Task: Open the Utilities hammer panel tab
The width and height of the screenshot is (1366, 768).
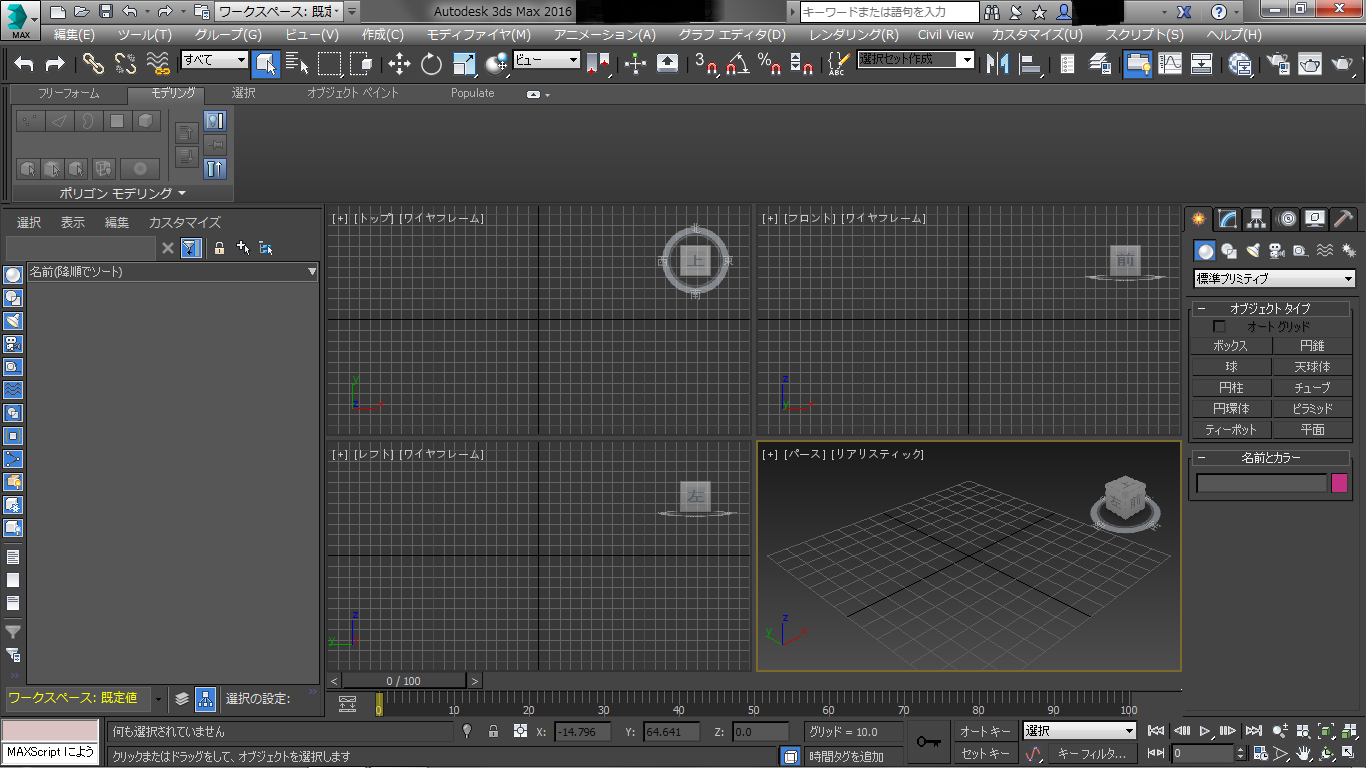Action: tap(1344, 219)
